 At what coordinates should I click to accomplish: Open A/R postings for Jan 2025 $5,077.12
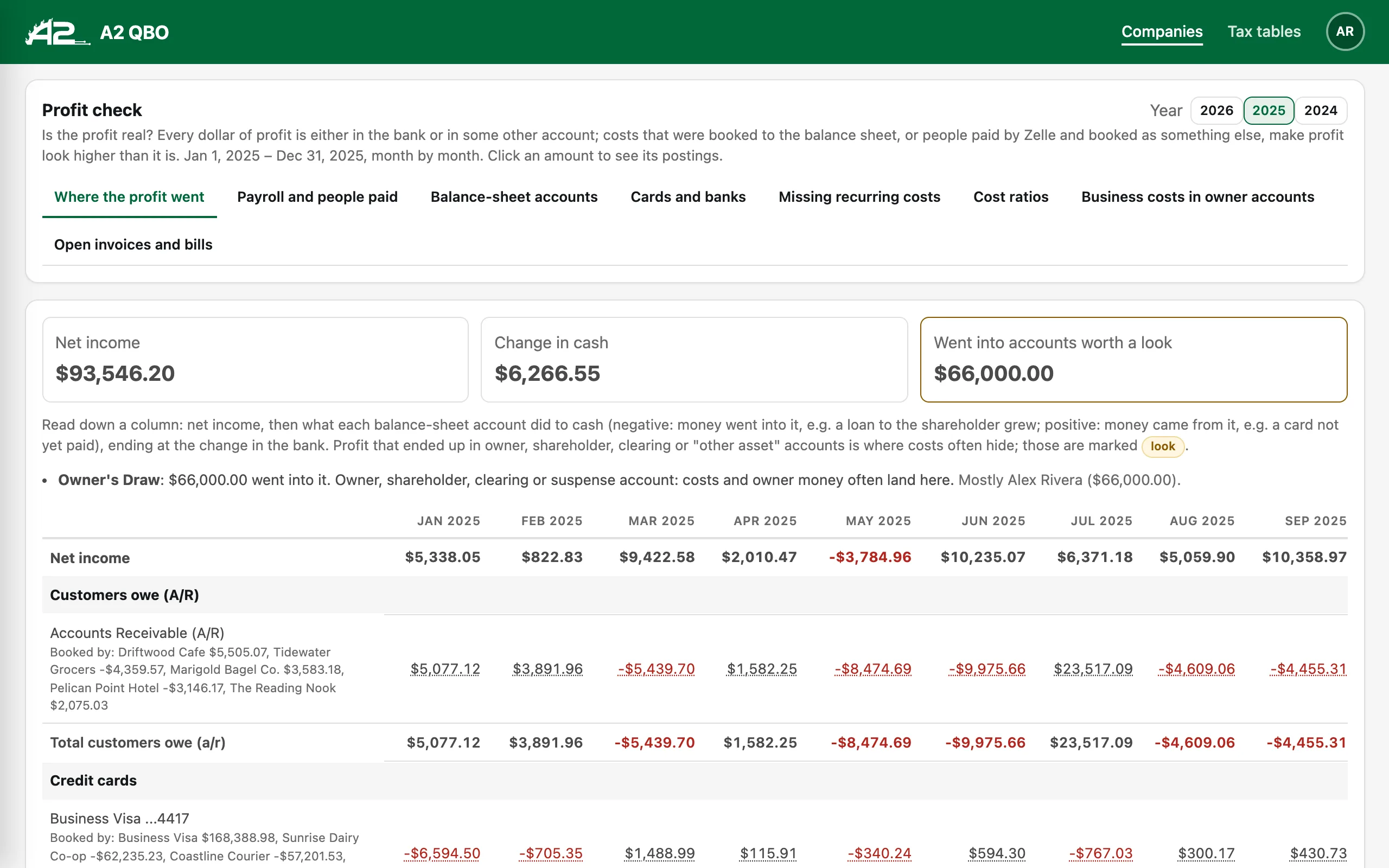click(445, 669)
